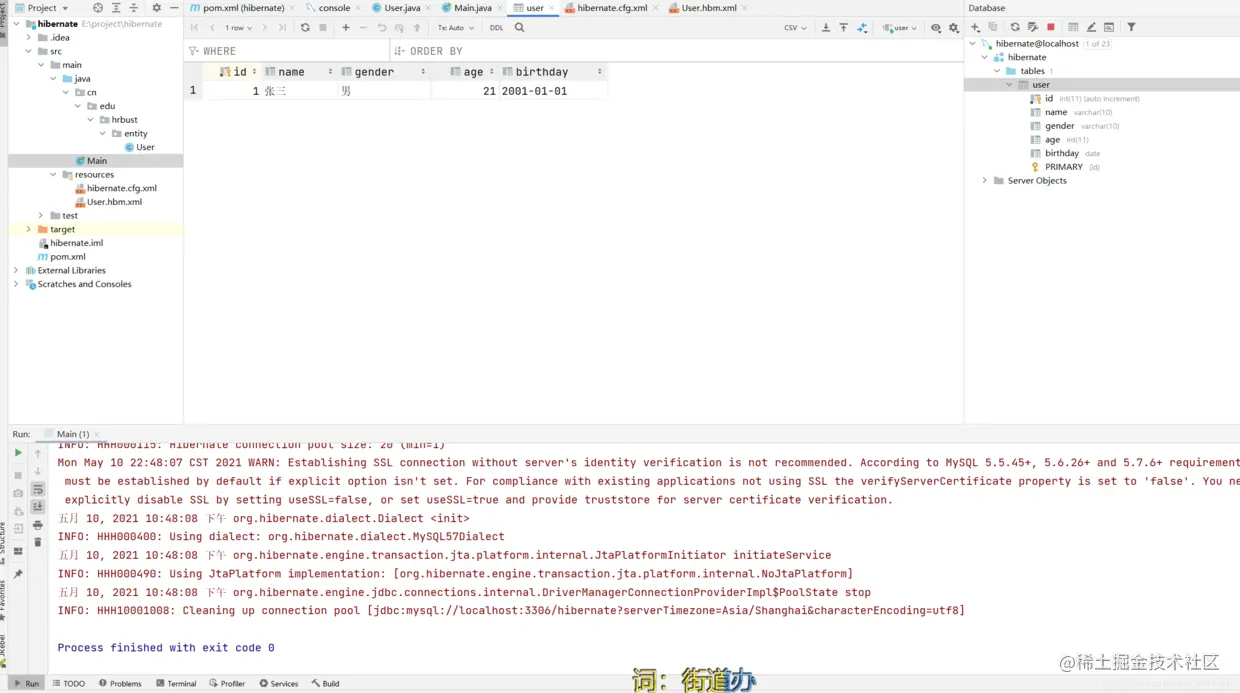Collapse all in Project panel toolbar
Viewport: 1240px width, 693px height.
coord(134,7)
